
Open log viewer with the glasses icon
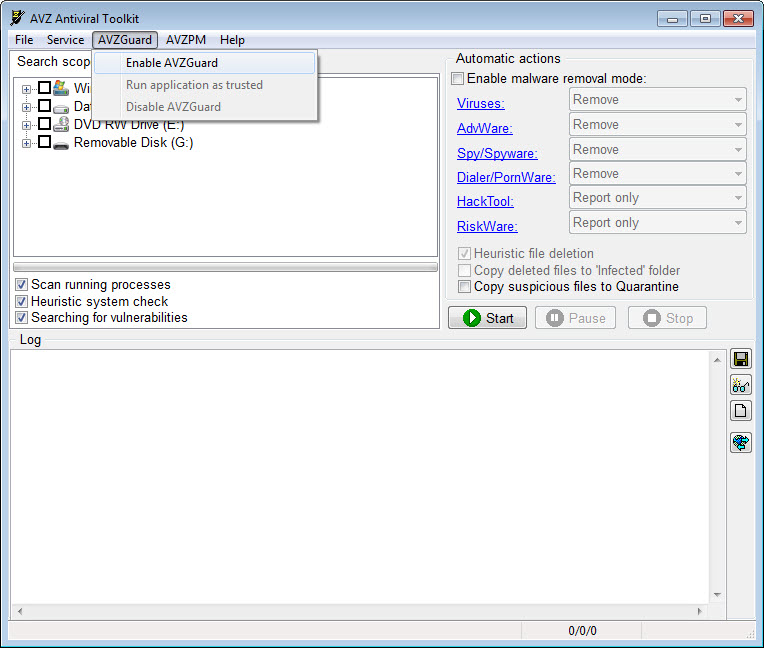(741, 385)
